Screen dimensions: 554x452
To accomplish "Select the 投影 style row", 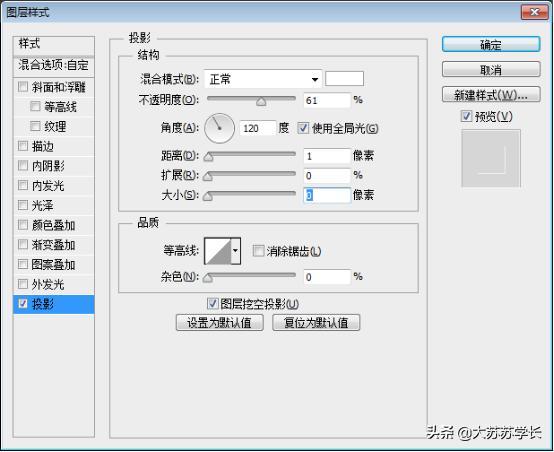I will (54, 304).
